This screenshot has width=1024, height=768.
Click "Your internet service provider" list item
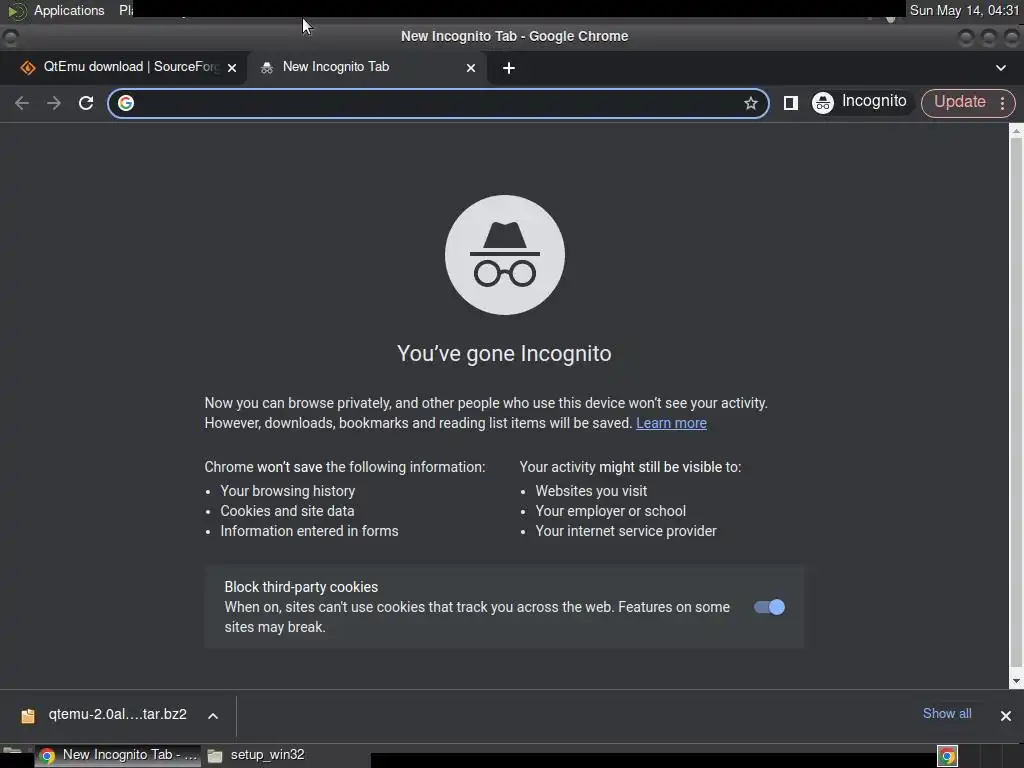(626, 532)
